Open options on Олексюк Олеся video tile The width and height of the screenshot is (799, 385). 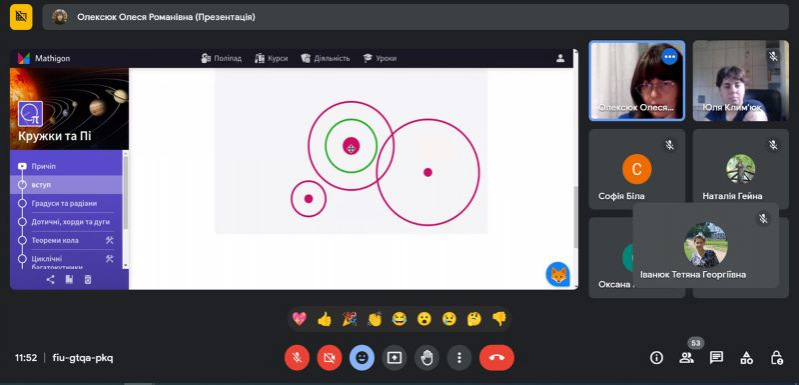[669, 57]
